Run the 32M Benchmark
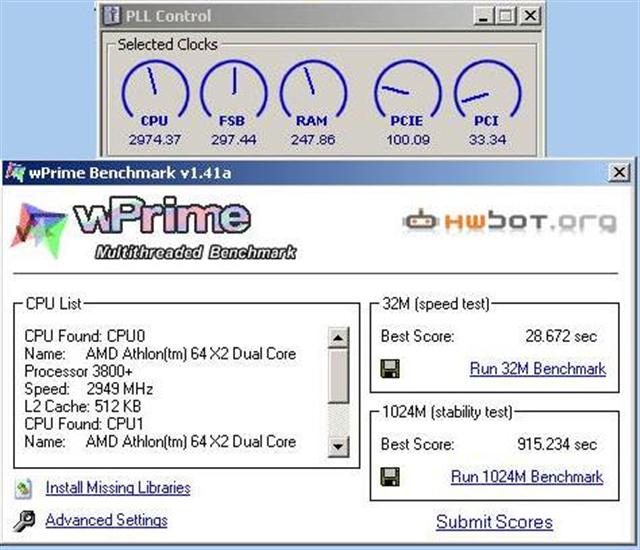The image size is (640, 550). pos(538,369)
